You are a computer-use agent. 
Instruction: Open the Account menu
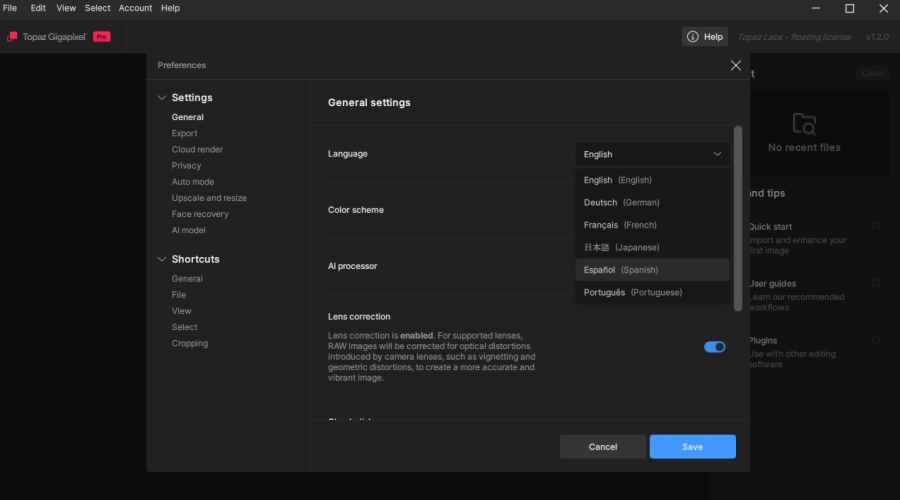(x=135, y=8)
